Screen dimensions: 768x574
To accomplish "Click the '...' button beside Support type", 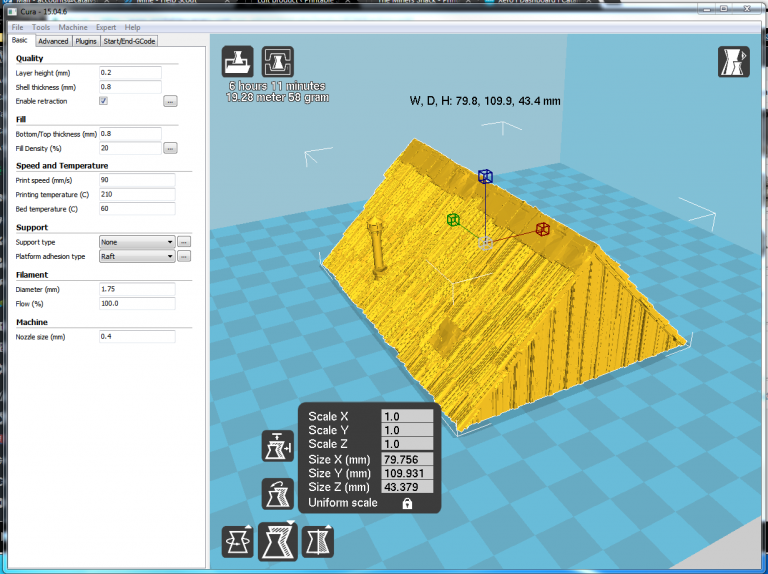I will (184, 242).
